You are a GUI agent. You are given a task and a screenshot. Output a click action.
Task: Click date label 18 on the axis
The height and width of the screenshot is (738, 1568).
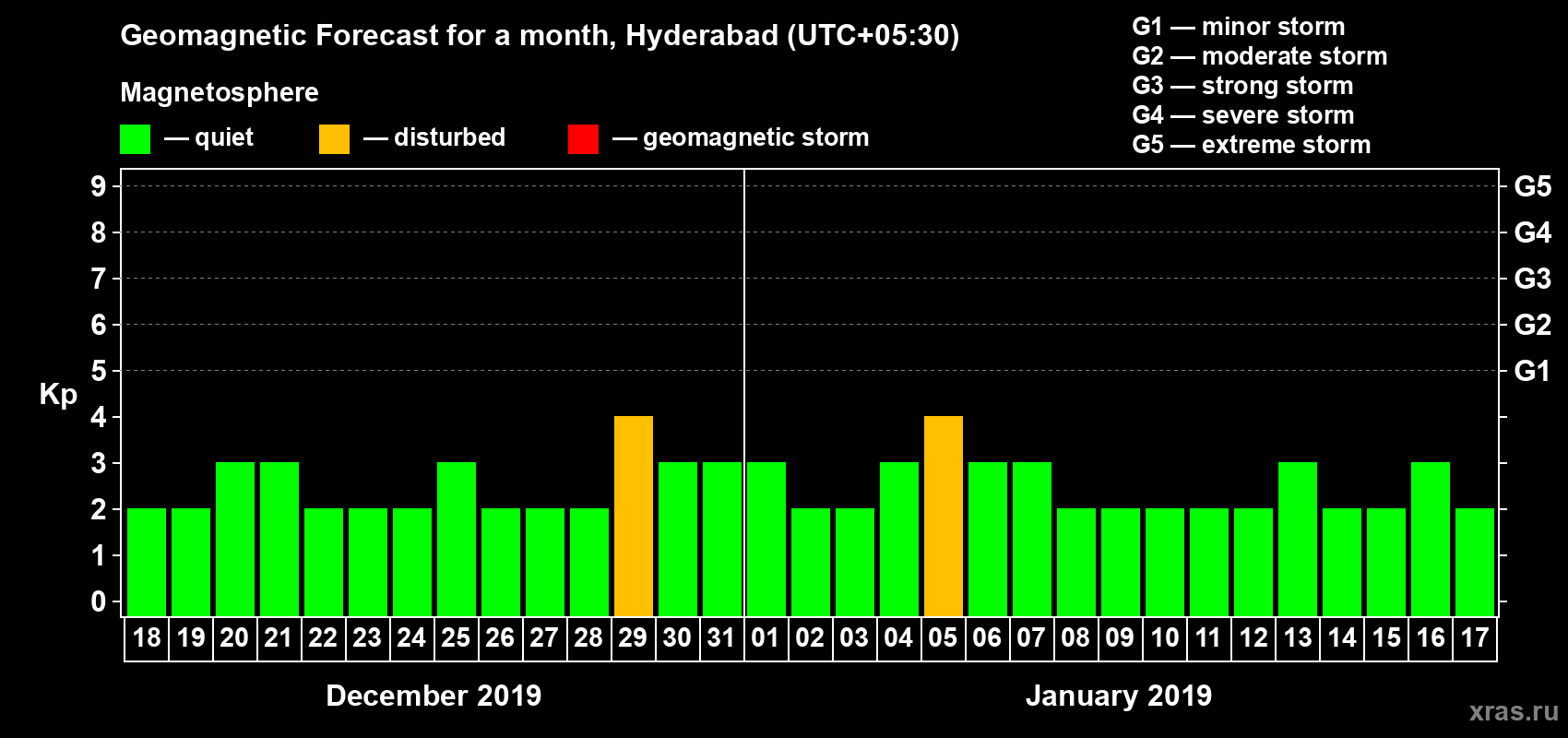pos(147,637)
